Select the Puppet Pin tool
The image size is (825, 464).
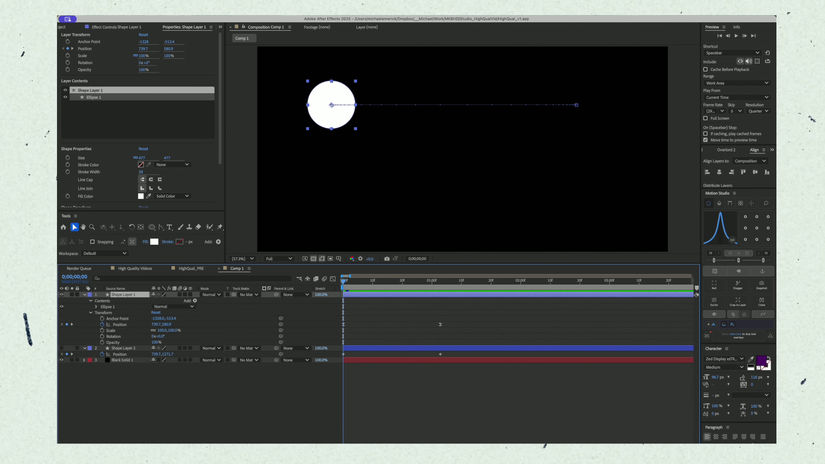click(x=219, y=227)
